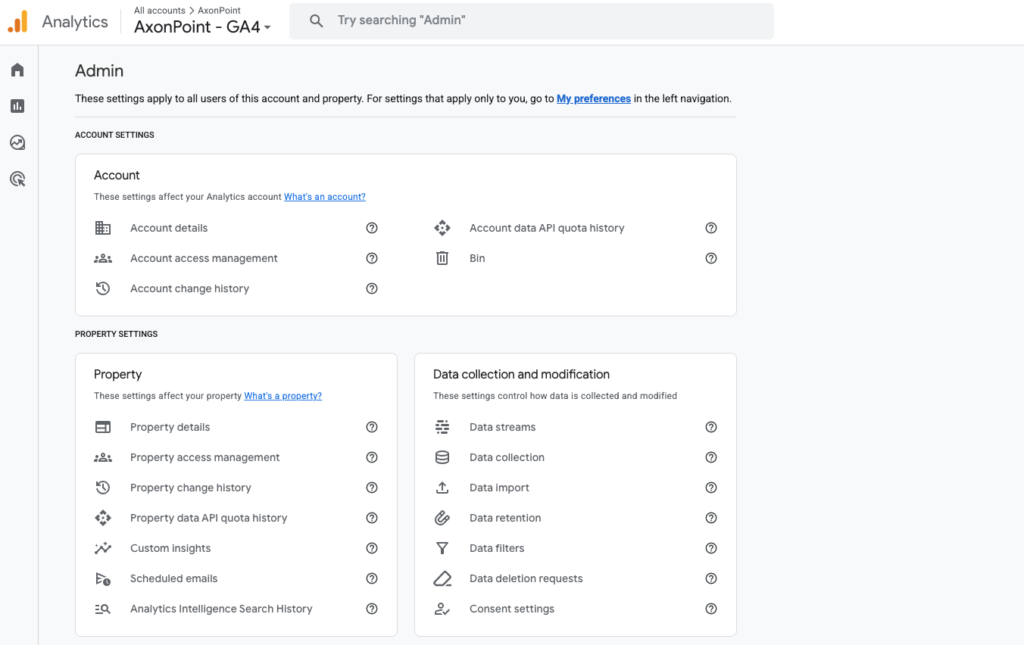Click help icon for Data streams
This screenshot has height=645, width=1024.
pyautogui.click(x=711, y=427)
